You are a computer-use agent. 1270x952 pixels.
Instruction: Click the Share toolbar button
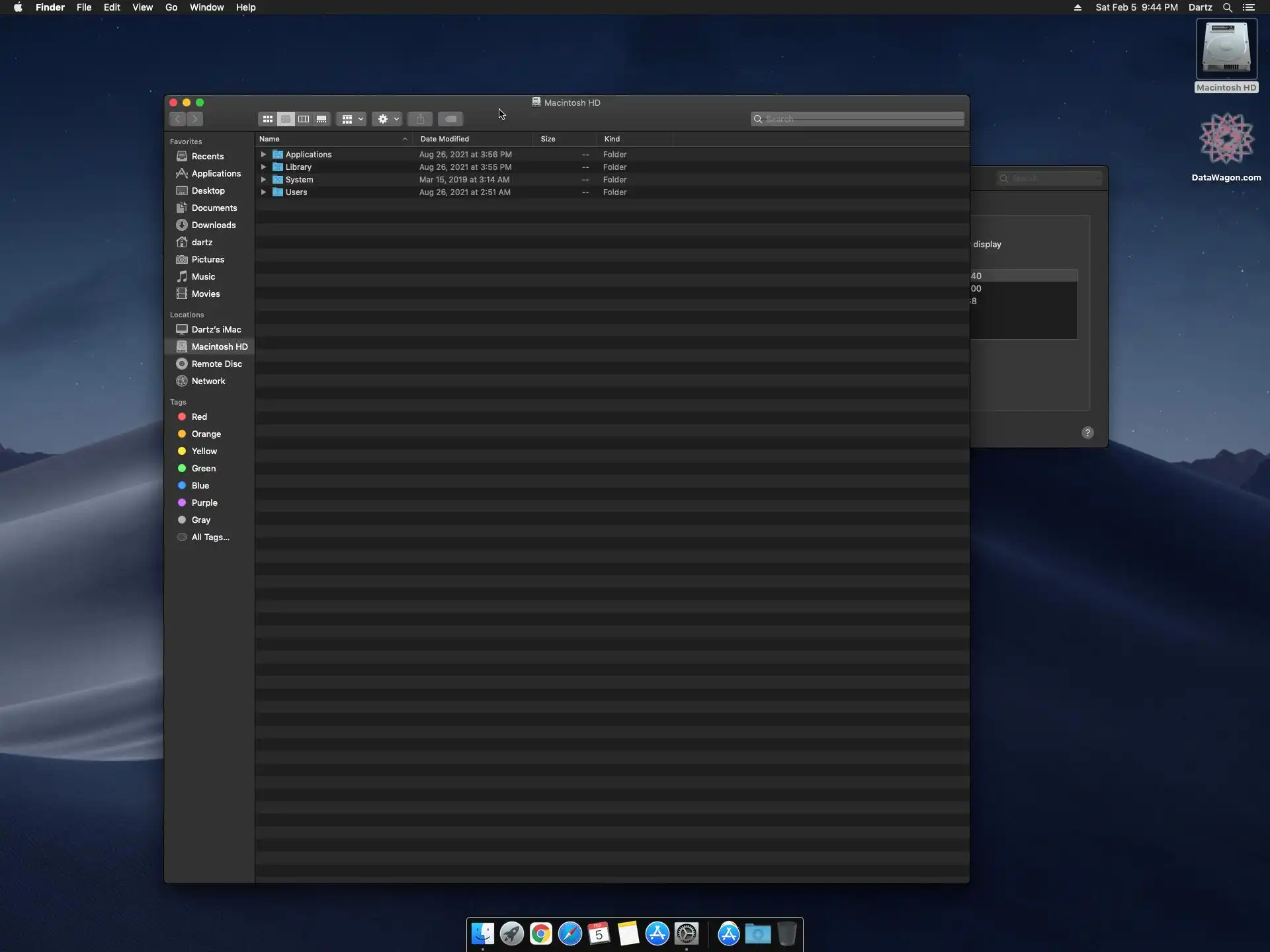pos(420,119)
